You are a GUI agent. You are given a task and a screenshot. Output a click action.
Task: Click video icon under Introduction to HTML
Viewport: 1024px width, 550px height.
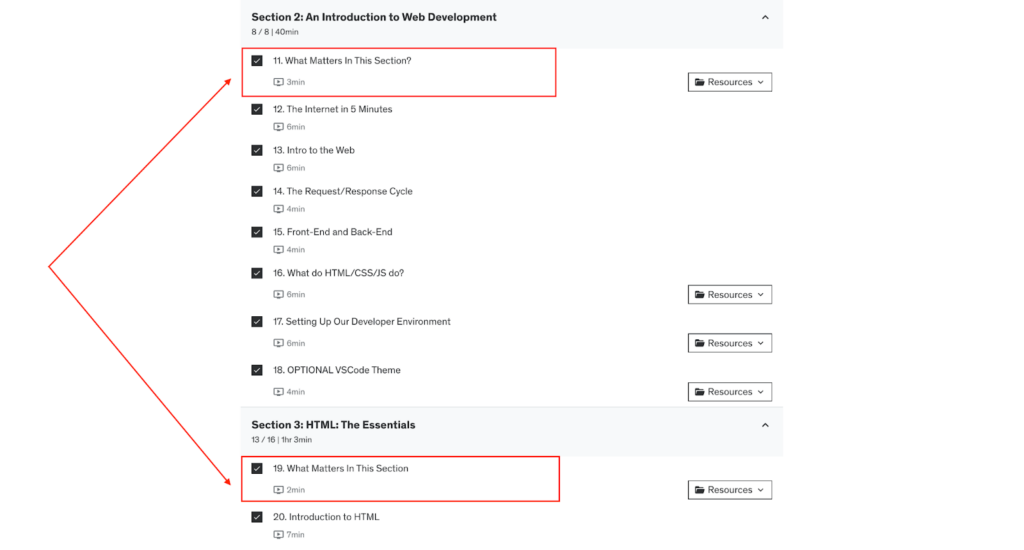pyautogui.click(x=278, y=534)
